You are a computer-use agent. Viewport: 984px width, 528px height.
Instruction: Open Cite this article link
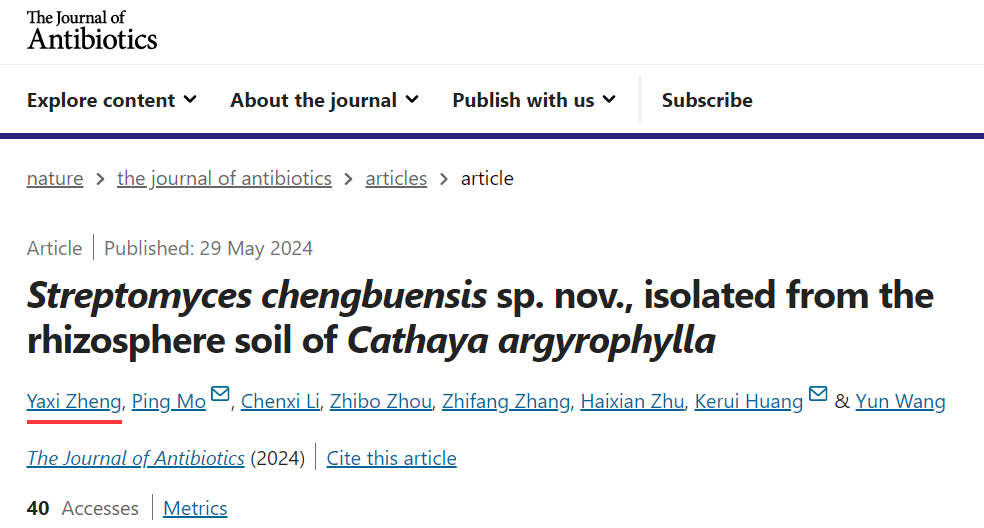[x=392, y=458]
